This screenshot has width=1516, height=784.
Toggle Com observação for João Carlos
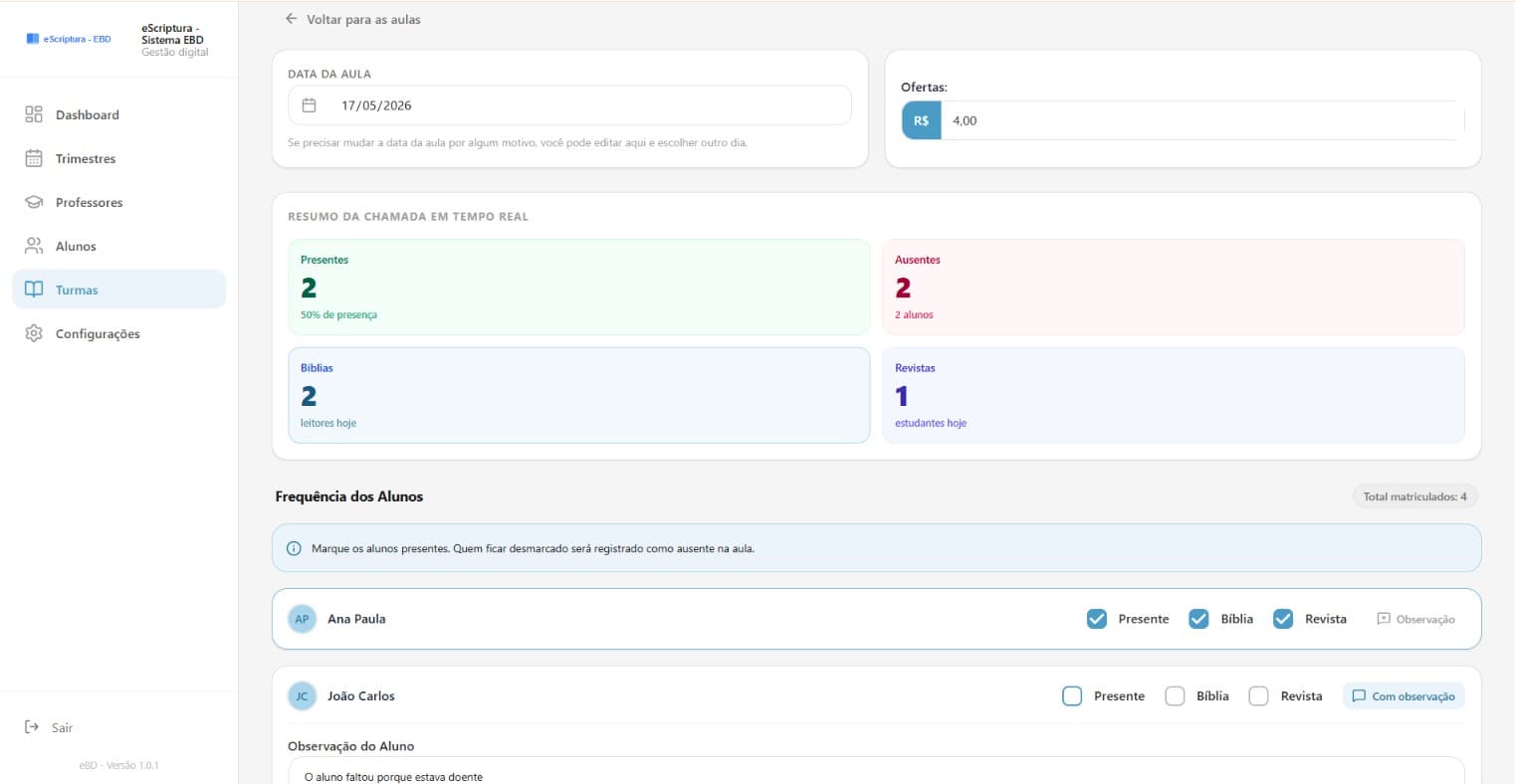pos(1404,696)
